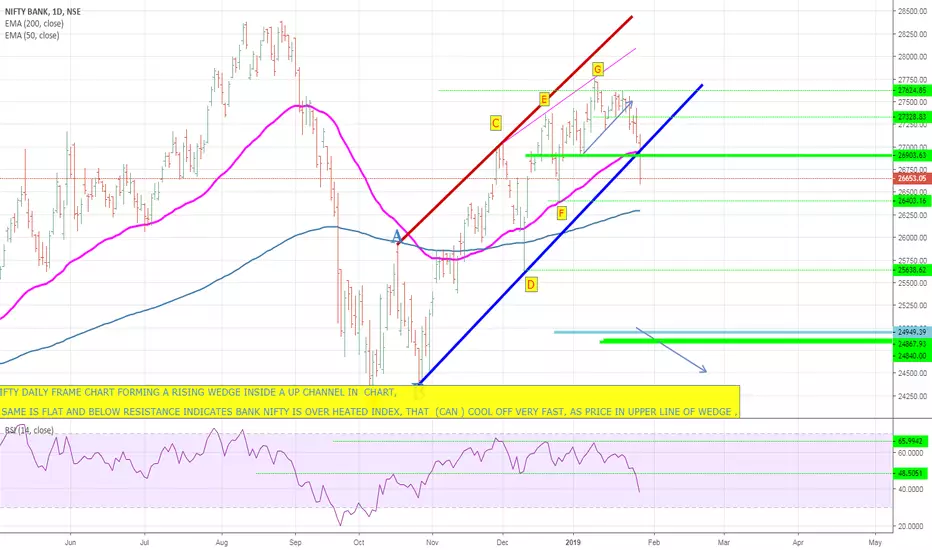Click the 40.0000 RSI axis value
Image resolution: width=932 pixels, height=550 pixels.
[x=911, y=489]
